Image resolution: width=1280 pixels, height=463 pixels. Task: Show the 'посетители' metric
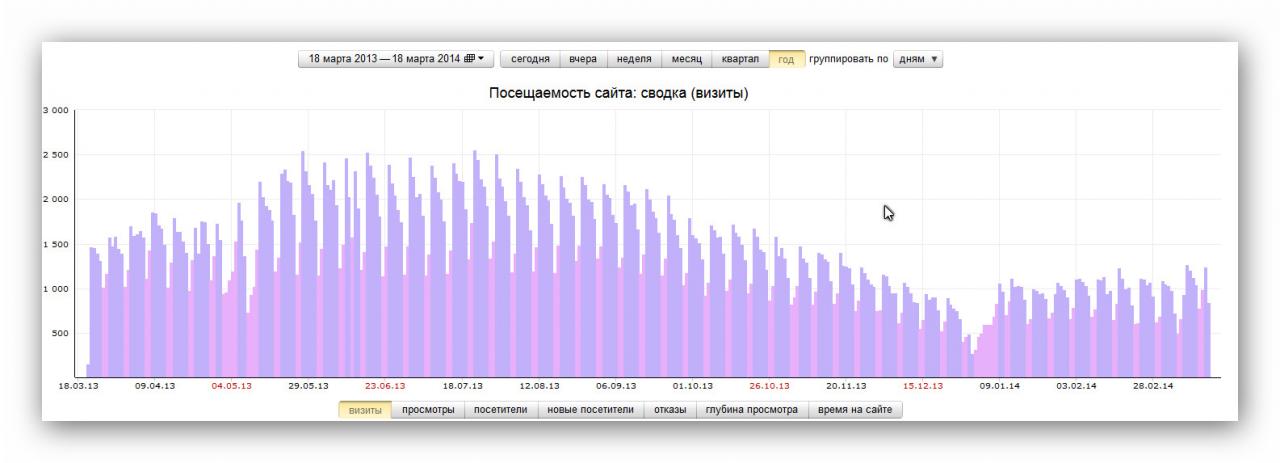(x=500, y=410)
